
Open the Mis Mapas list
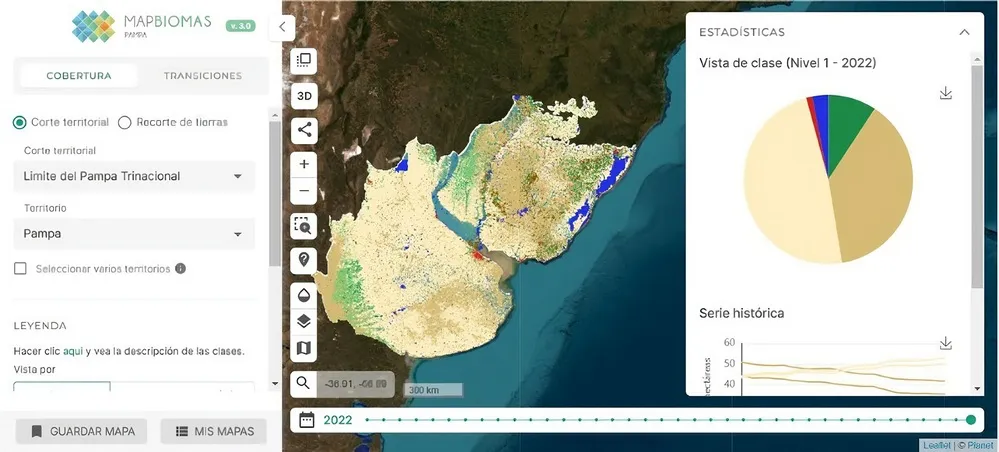pyautogui.click(x=214, y=431)
